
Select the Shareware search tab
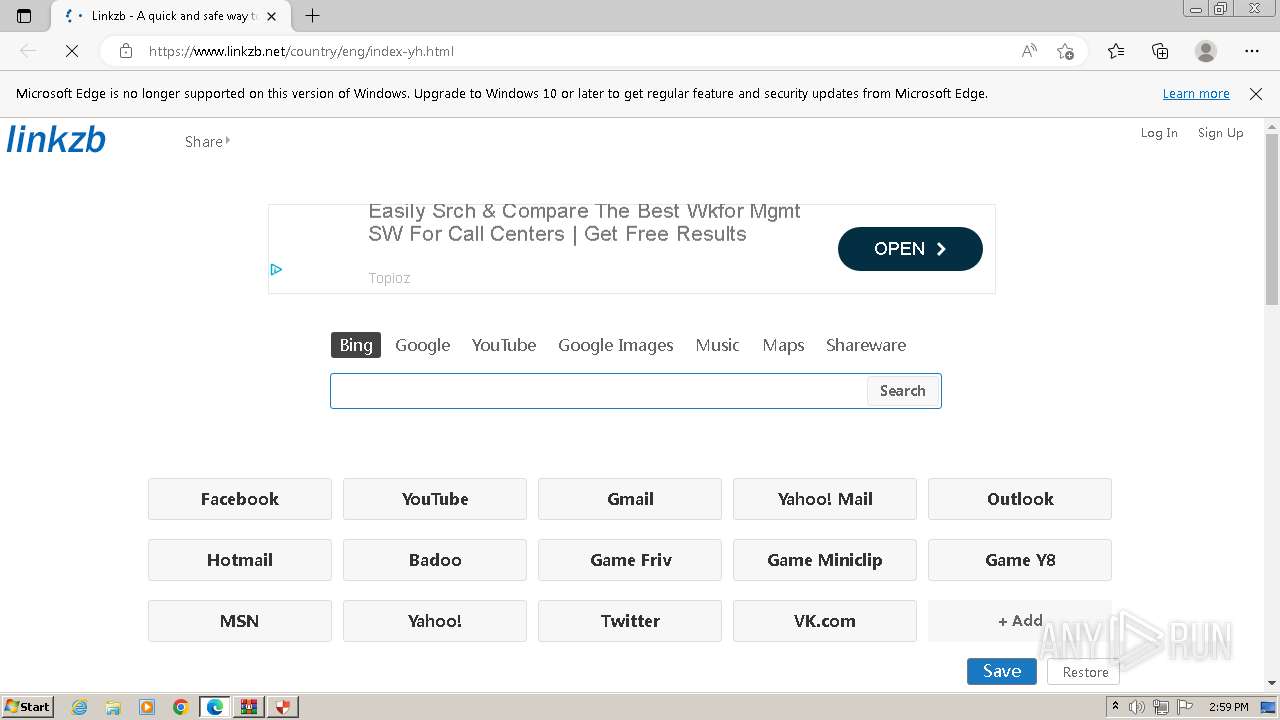(866, 345)
